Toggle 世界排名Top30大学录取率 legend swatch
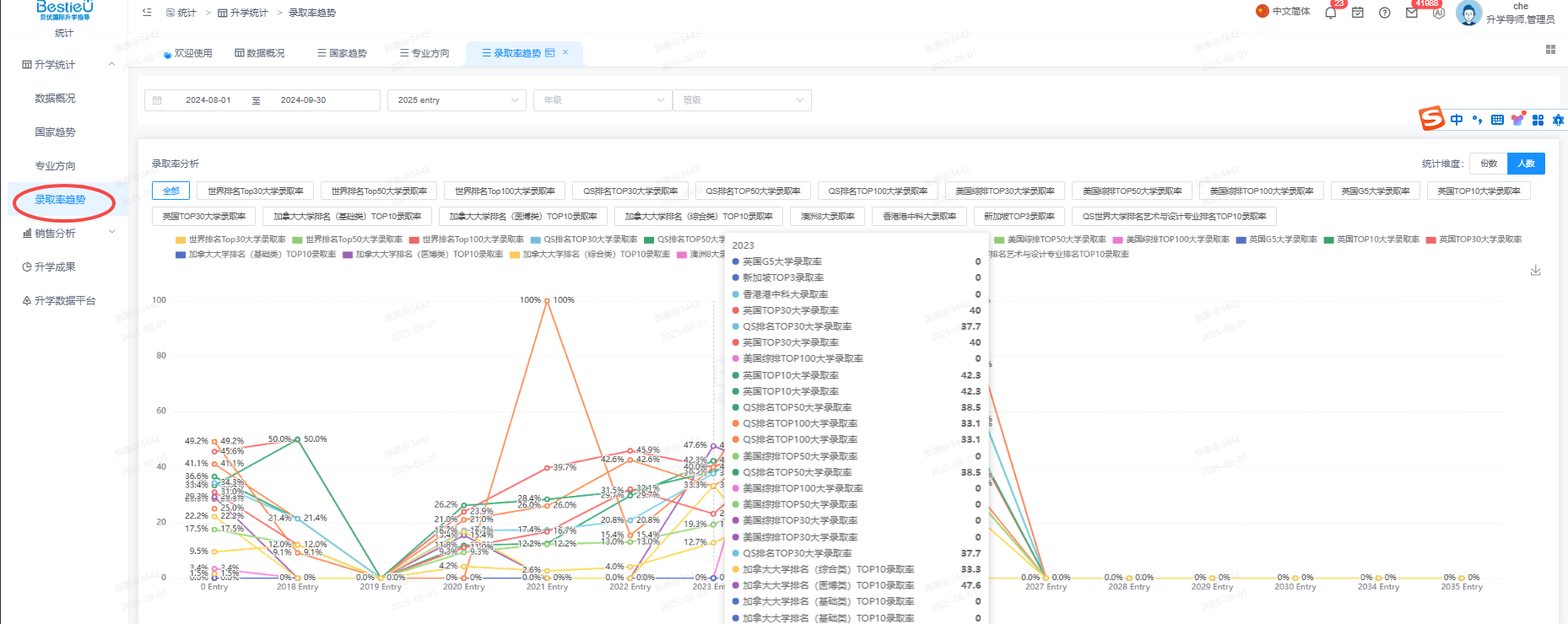Image resolution: width=1568 pixels, height=624 pixels. pyautogui.click(x=180, y=240)
